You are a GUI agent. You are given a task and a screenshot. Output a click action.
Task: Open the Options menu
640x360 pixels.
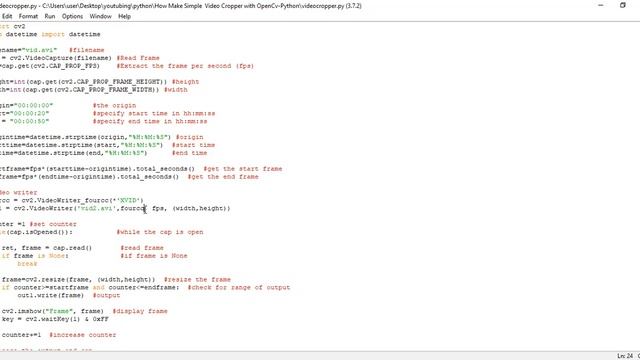tap(72, 16)
